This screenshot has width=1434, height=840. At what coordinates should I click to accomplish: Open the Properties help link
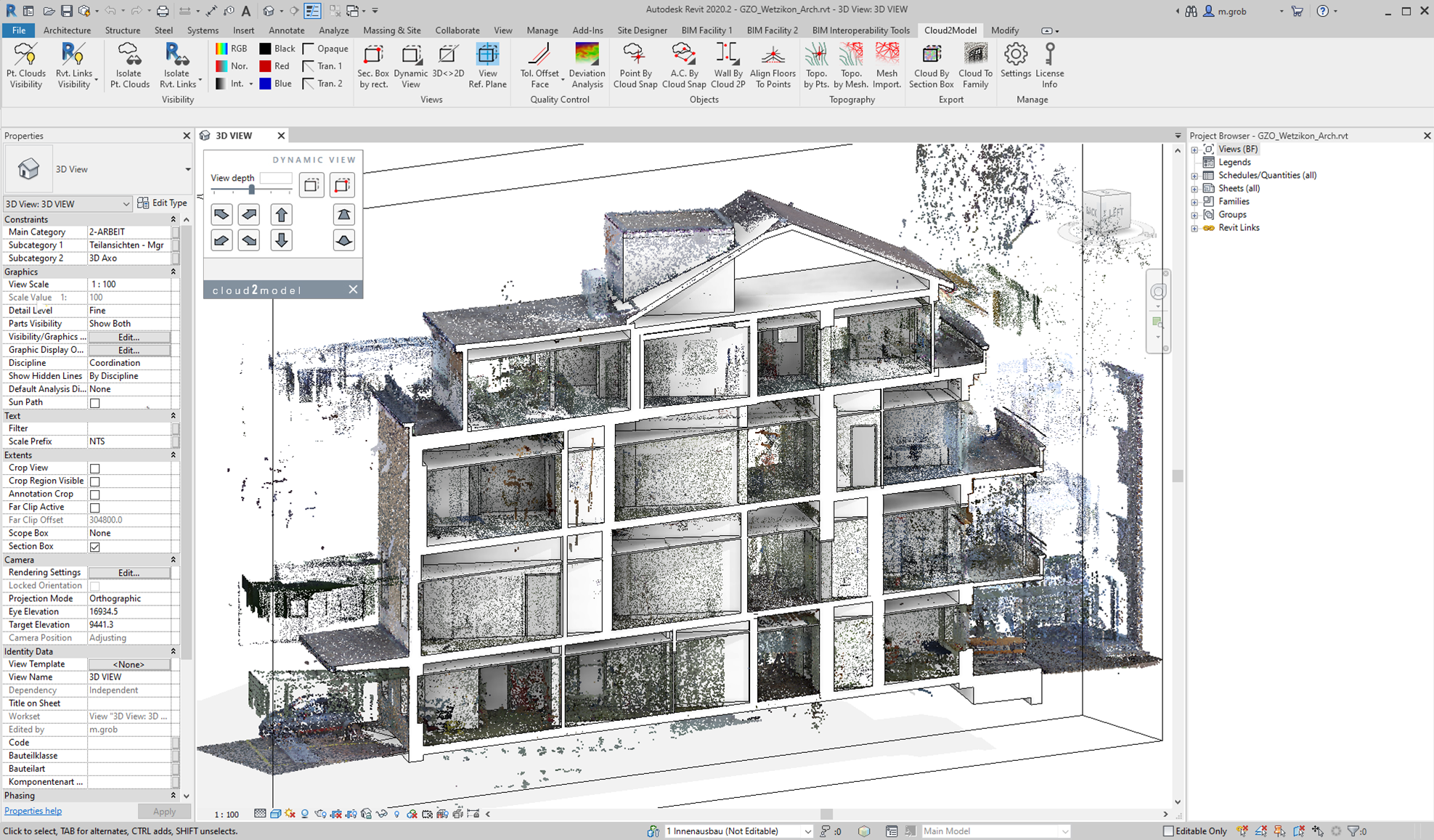click(33, 811)
